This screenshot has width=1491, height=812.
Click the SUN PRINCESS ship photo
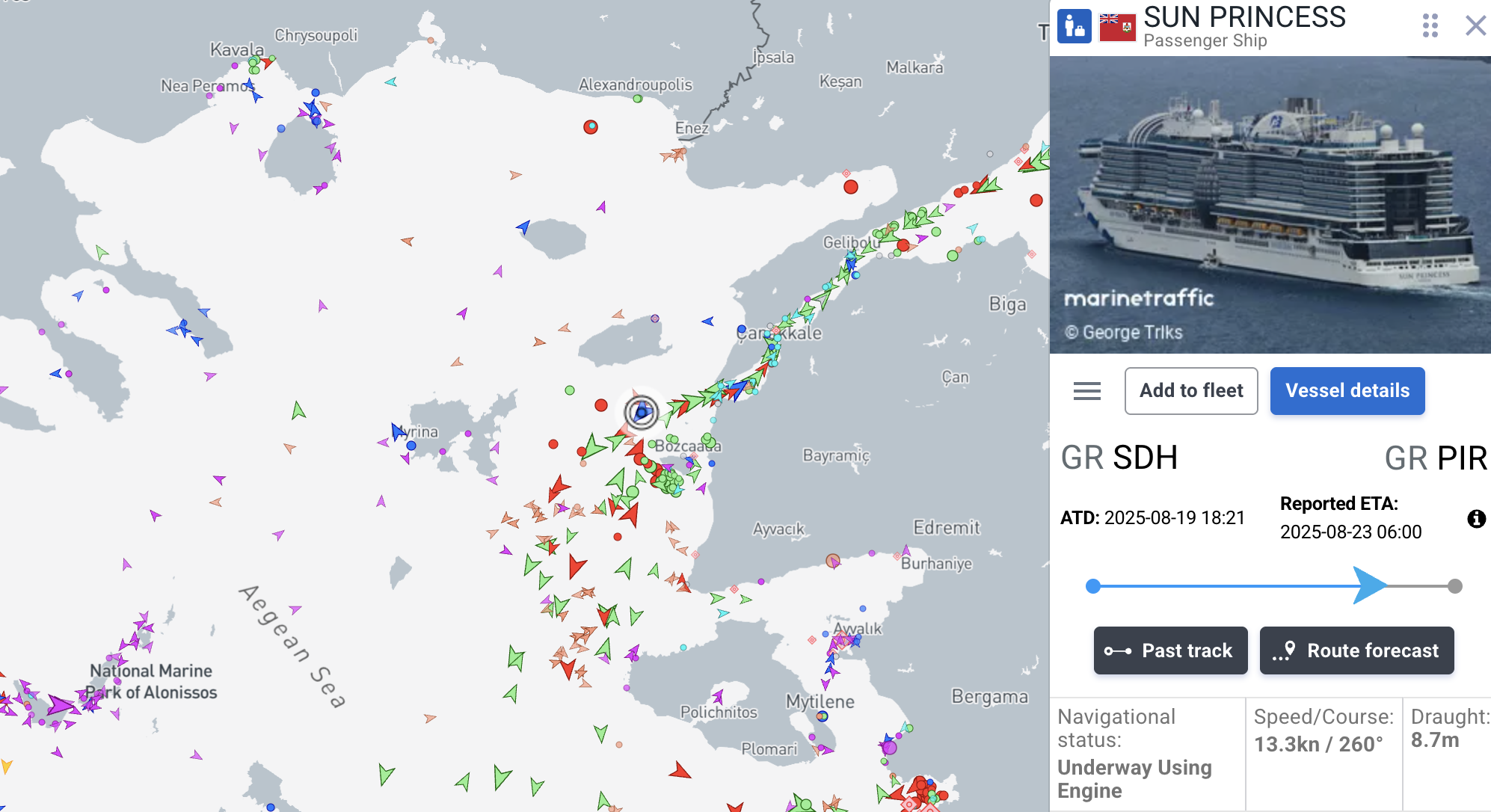tap(1270, 204)
